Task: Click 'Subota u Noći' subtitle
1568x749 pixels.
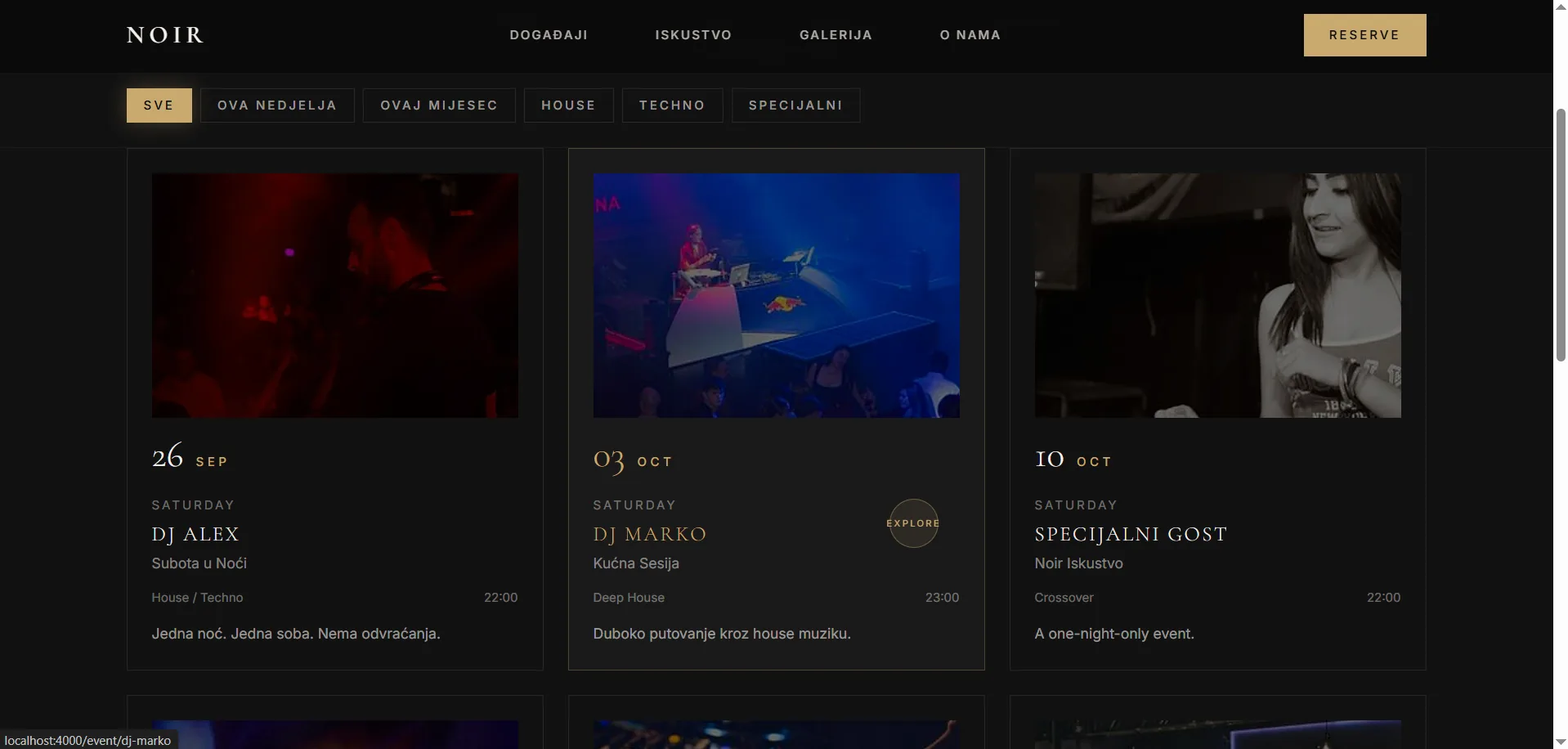Action: click(199, 563)
